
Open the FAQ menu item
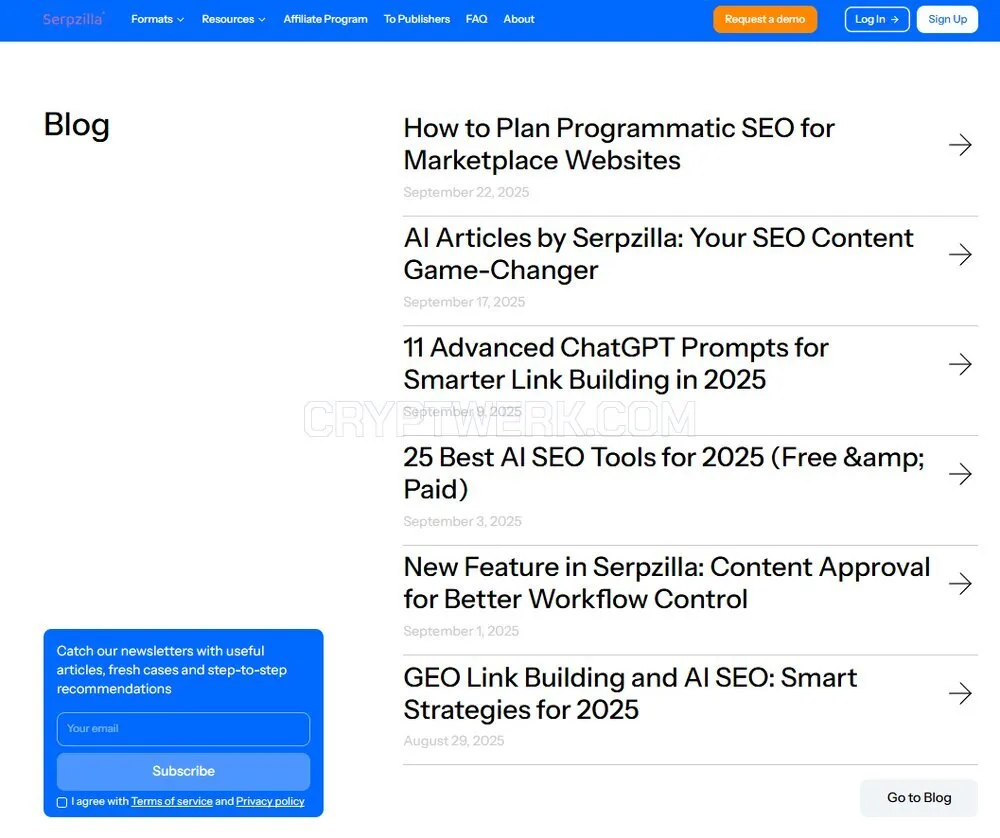(x=476, y=19)
